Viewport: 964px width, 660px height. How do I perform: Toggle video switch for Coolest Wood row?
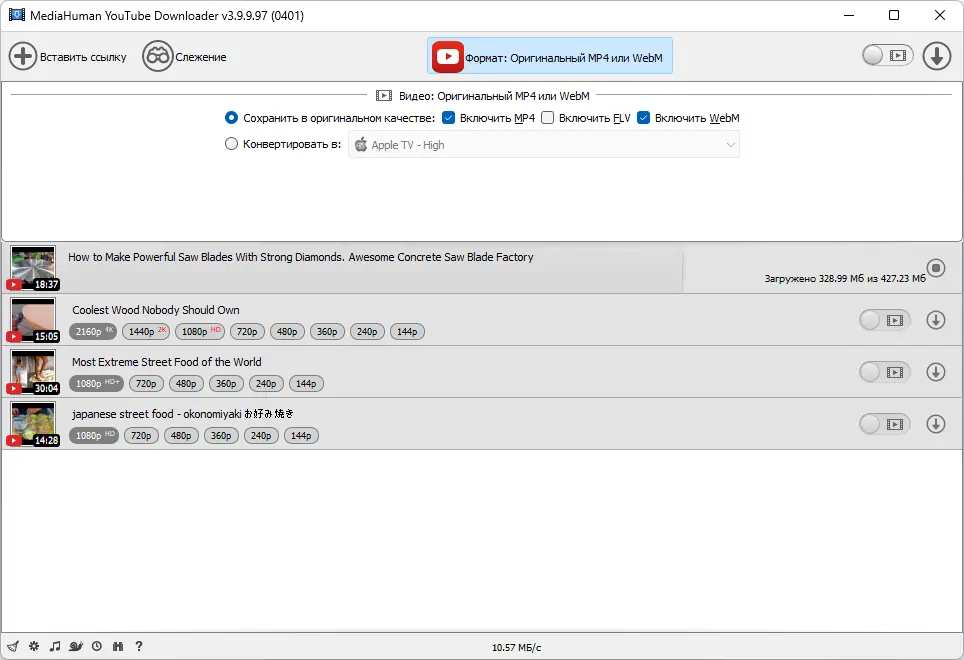pos(885,320)
